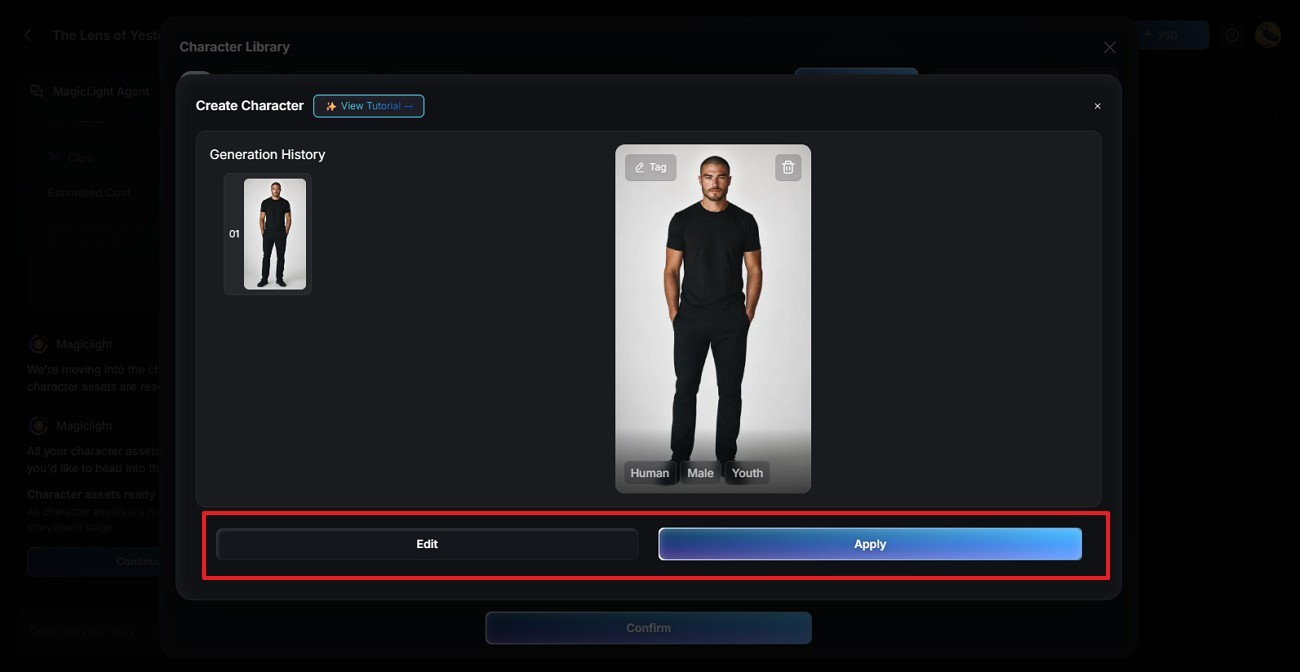This screenshot has height=672, width=1300.
Task: Close the Character Library window
Action: 1109,47
